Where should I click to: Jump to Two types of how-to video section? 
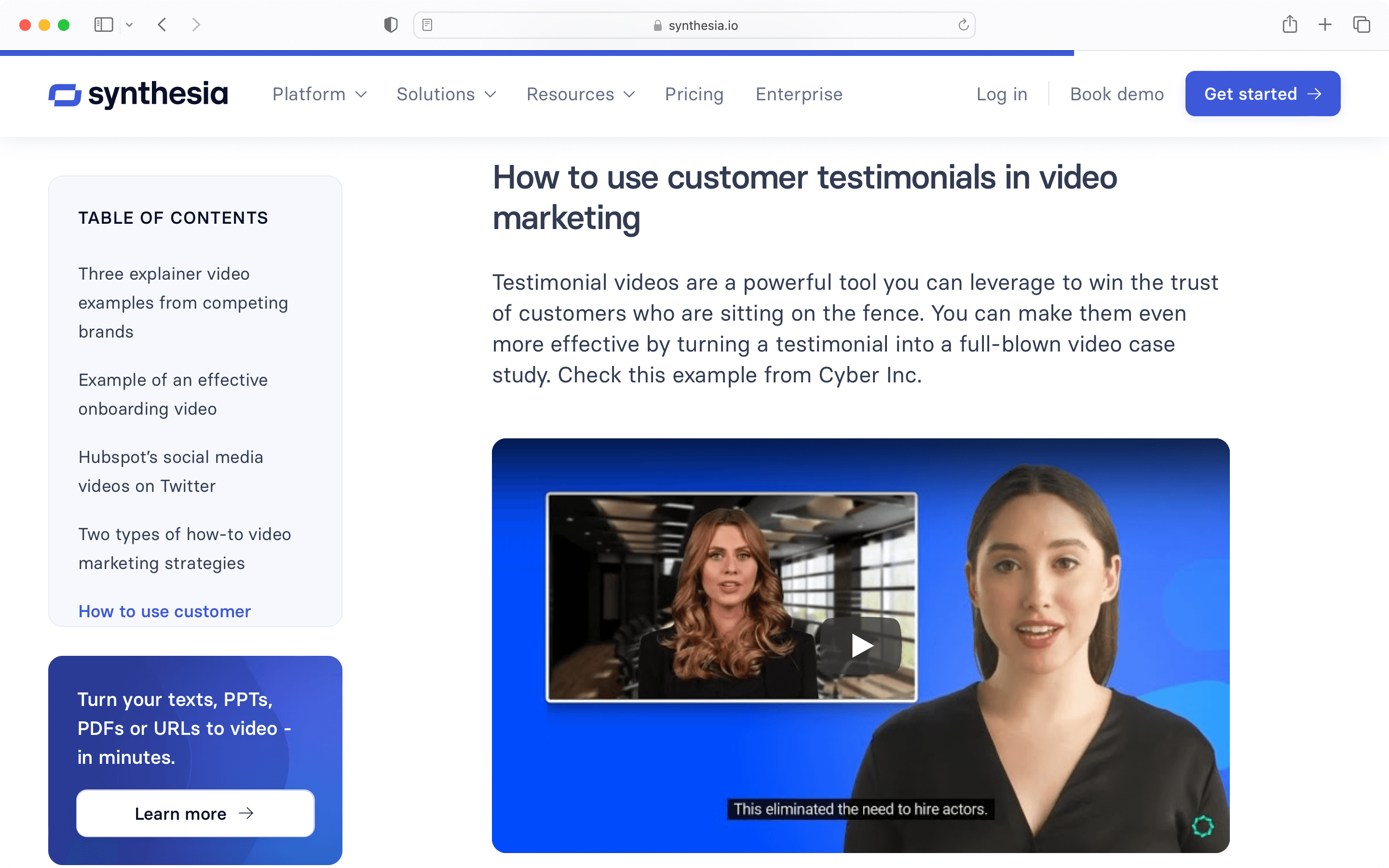184,548
